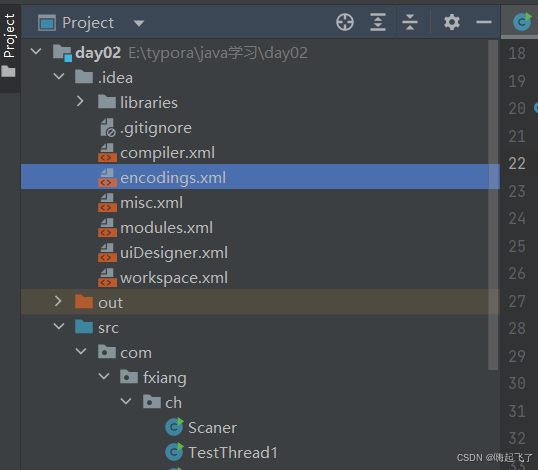
Task: Select misc.xml in the tree
Action: tap(260, 203)
